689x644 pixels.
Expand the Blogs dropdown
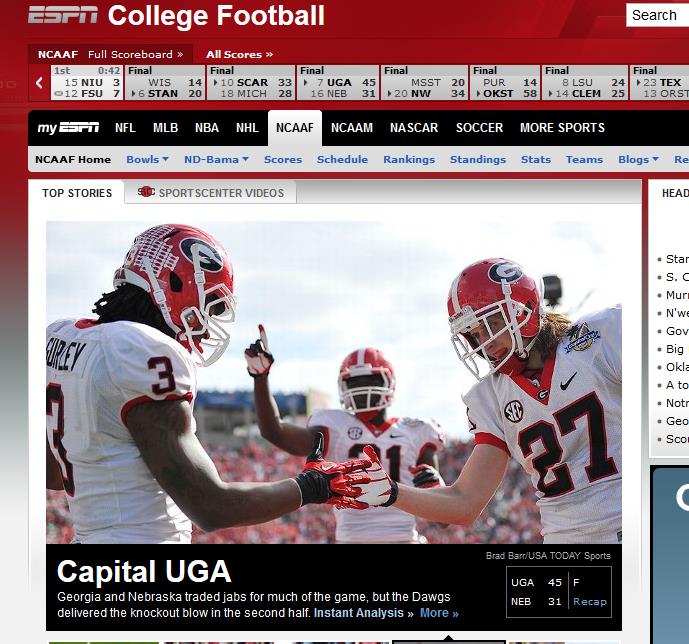pos(638,159)
